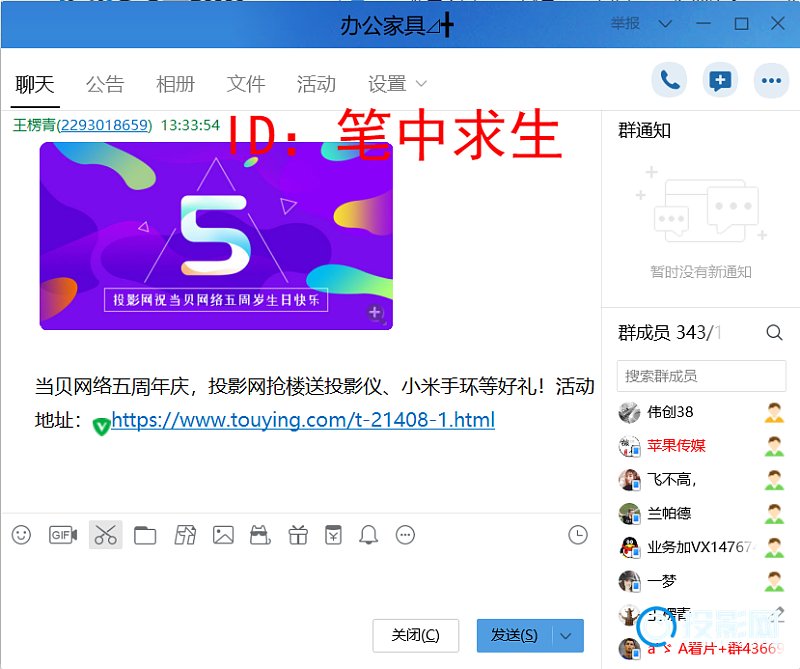Click the bell icon in chat toolbar
This screenshot has height=669, width=800.
(x=368, y=535)
